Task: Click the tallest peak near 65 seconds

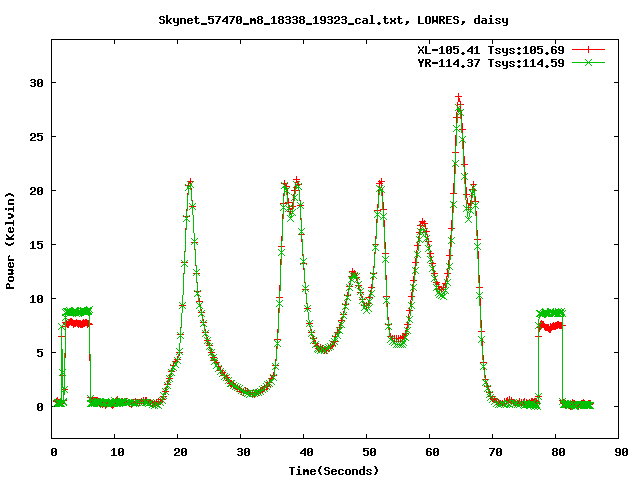Action: click(x=459, y=98)
